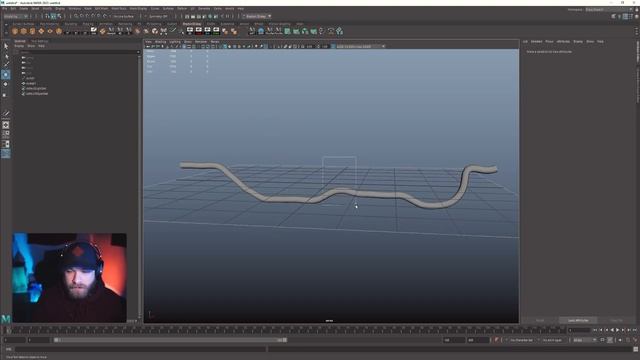Open the Edit Mesh menu
The width and height of the screenshot is (640, 360).
coord(102,9)
